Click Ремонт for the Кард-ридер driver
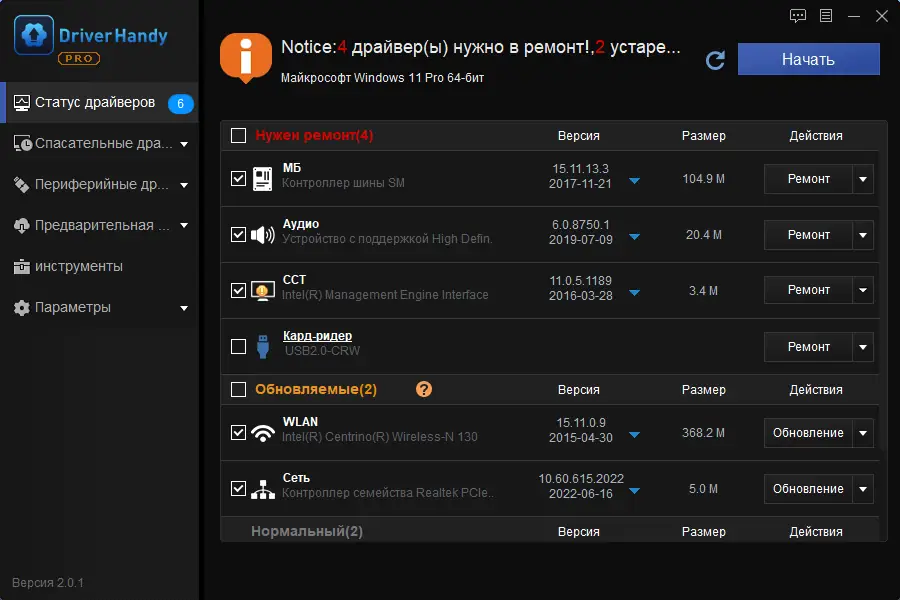Image resolution: width=900 pixels, height=600 pixels. point(808,347)
